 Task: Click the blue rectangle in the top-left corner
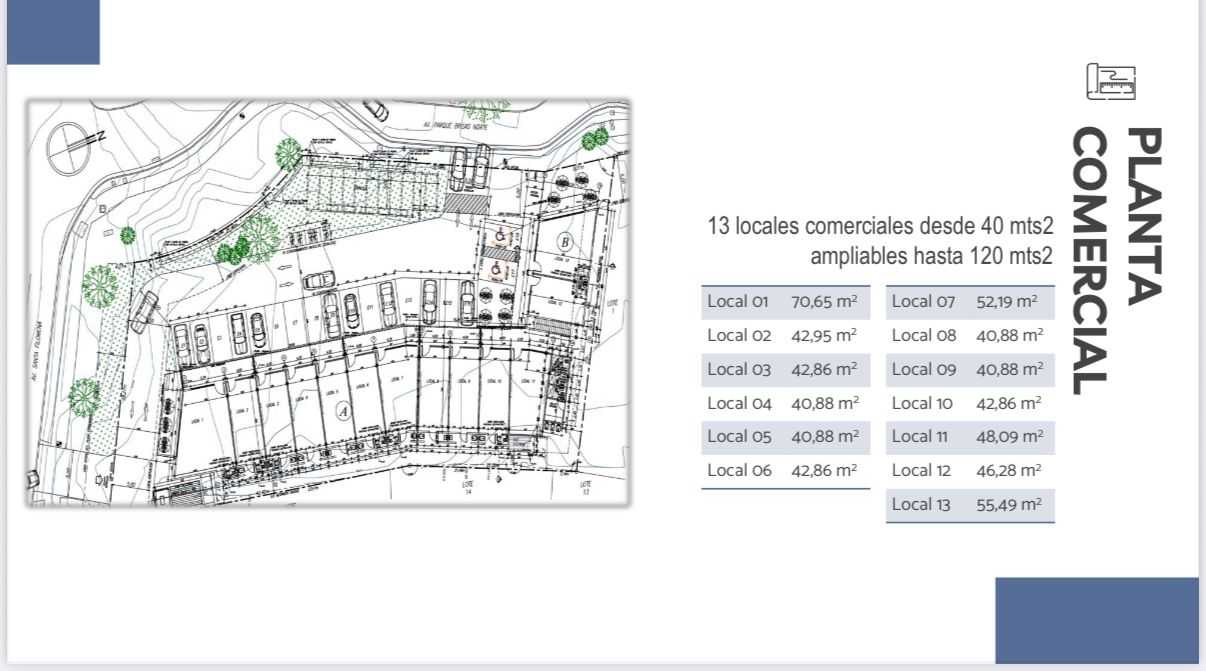(53, 32)
